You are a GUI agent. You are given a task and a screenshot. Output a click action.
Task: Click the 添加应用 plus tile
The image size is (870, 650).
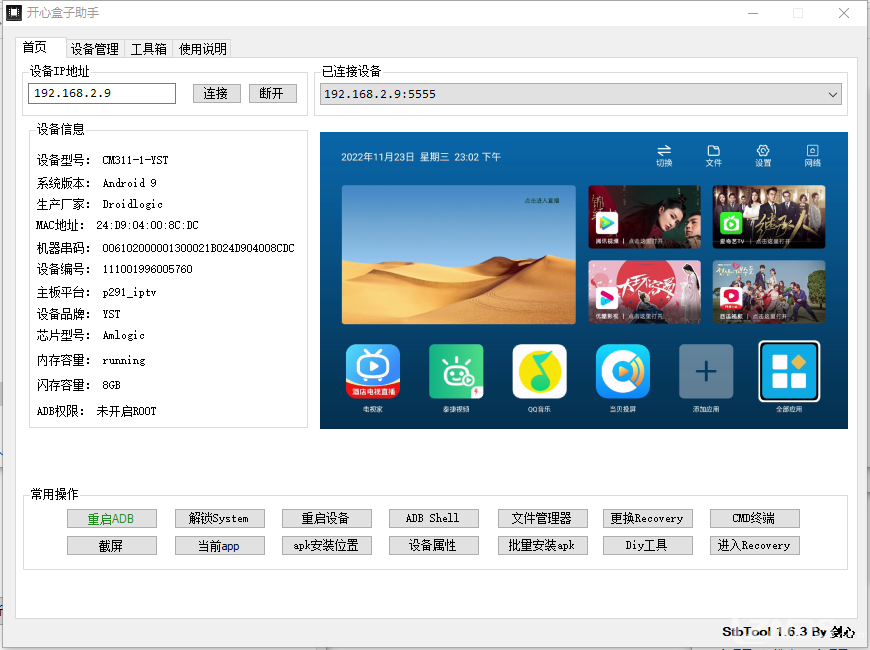[x=706, y=371]
